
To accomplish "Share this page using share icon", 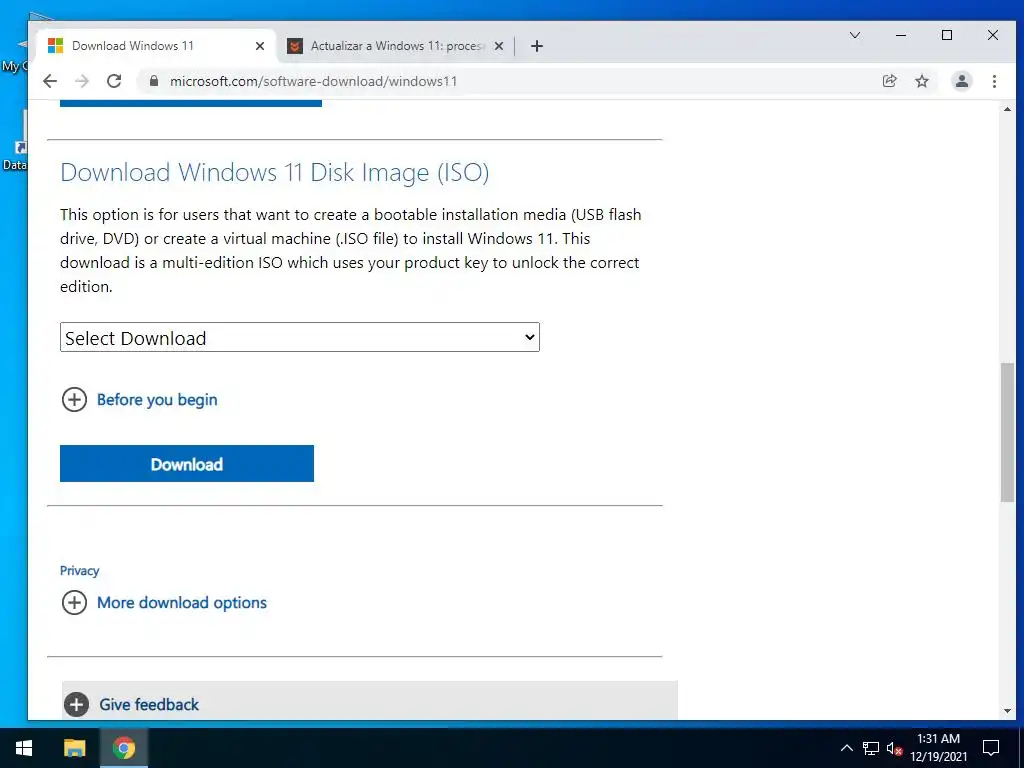I will (x=889, y=81).
